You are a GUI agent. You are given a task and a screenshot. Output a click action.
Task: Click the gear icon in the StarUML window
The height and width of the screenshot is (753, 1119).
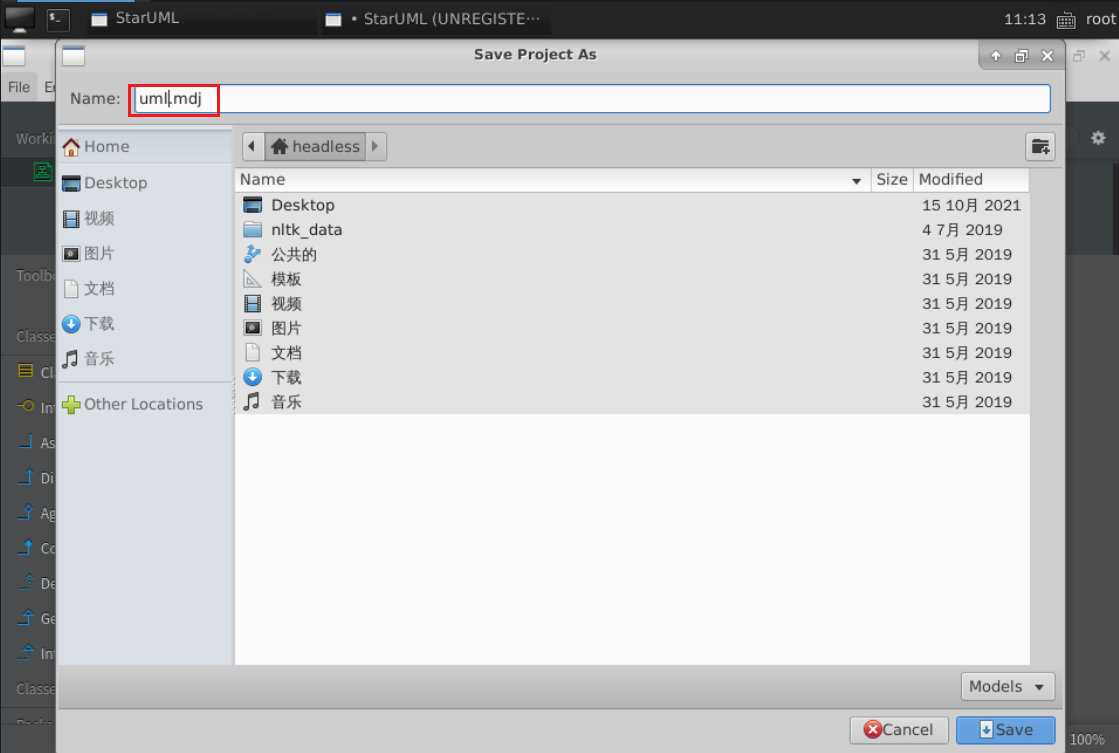point(1098,138)
